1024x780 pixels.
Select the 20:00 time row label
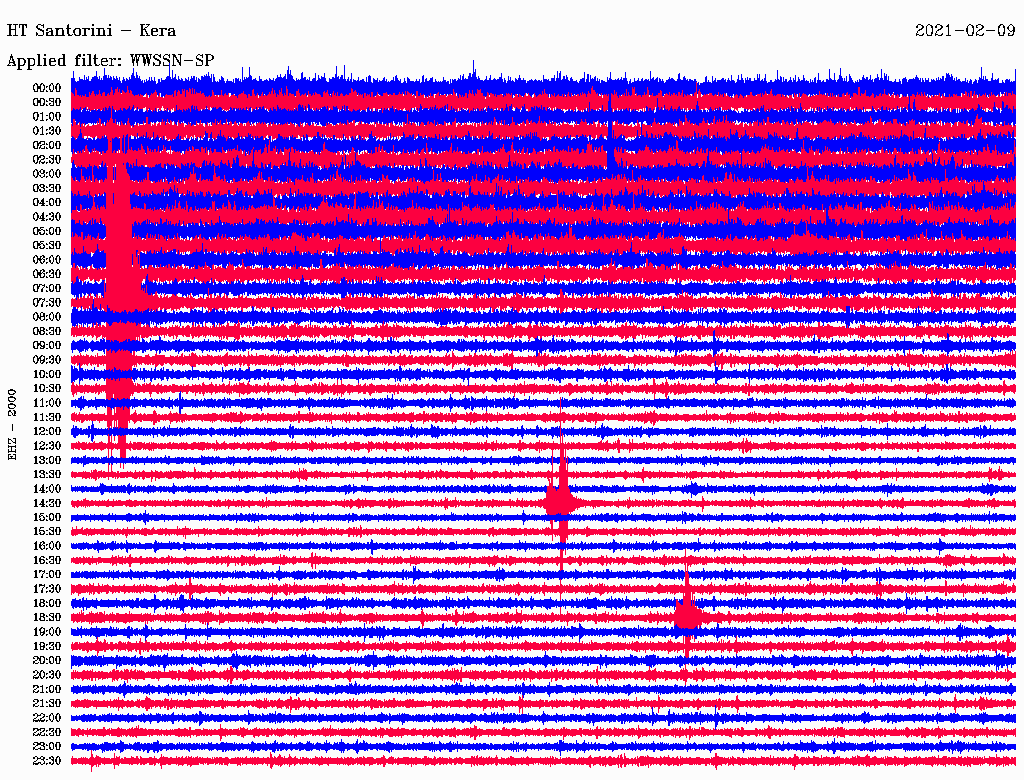[x=47, y=660]
